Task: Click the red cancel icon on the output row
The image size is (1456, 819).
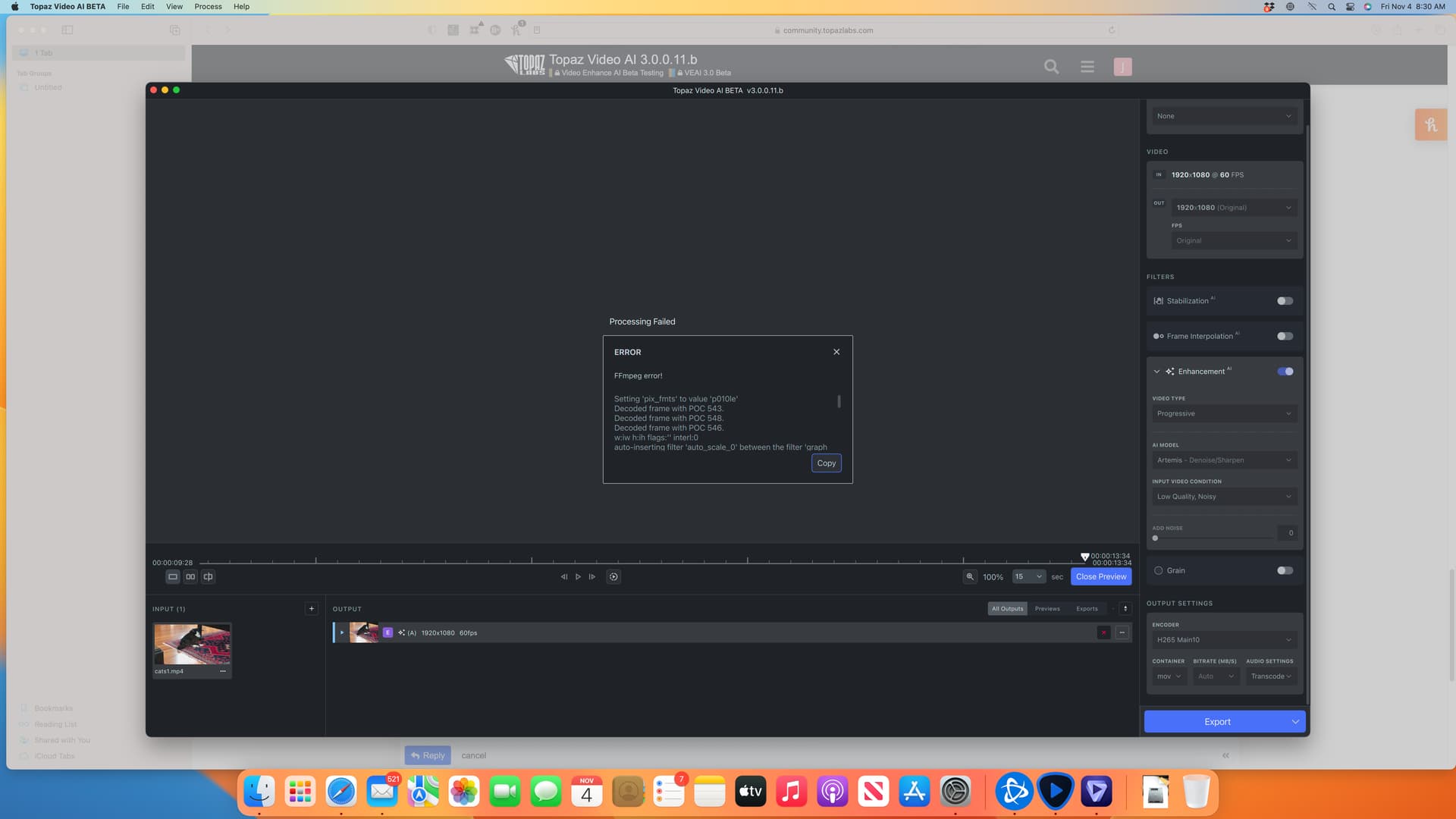Action: [x=1103, y=632]
